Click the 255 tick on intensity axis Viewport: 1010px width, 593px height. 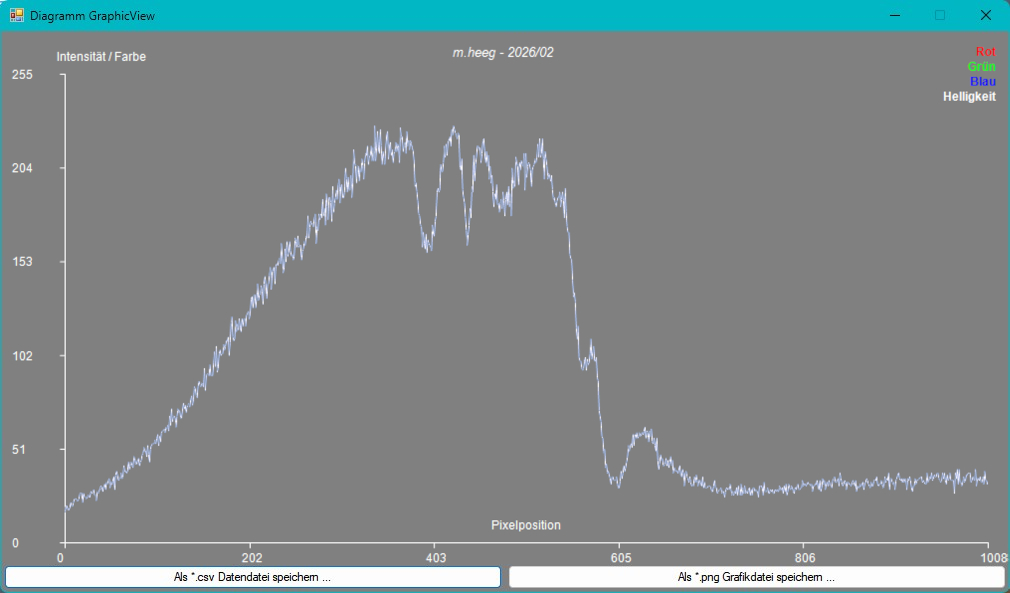click(23, 75)
